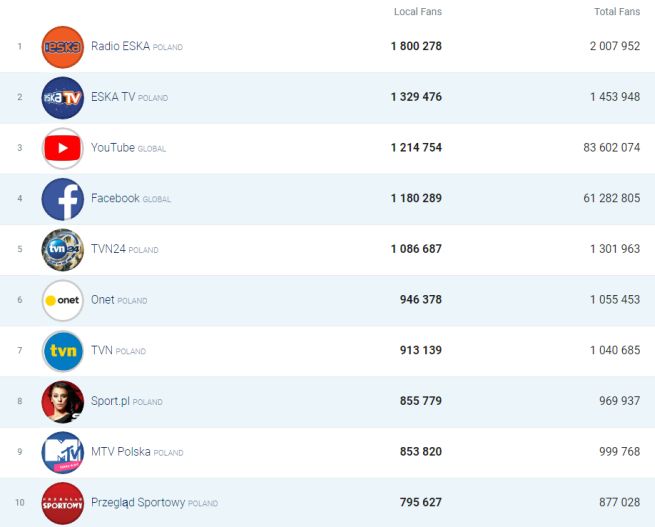Sort by Total Fans column header

(616, 12)
